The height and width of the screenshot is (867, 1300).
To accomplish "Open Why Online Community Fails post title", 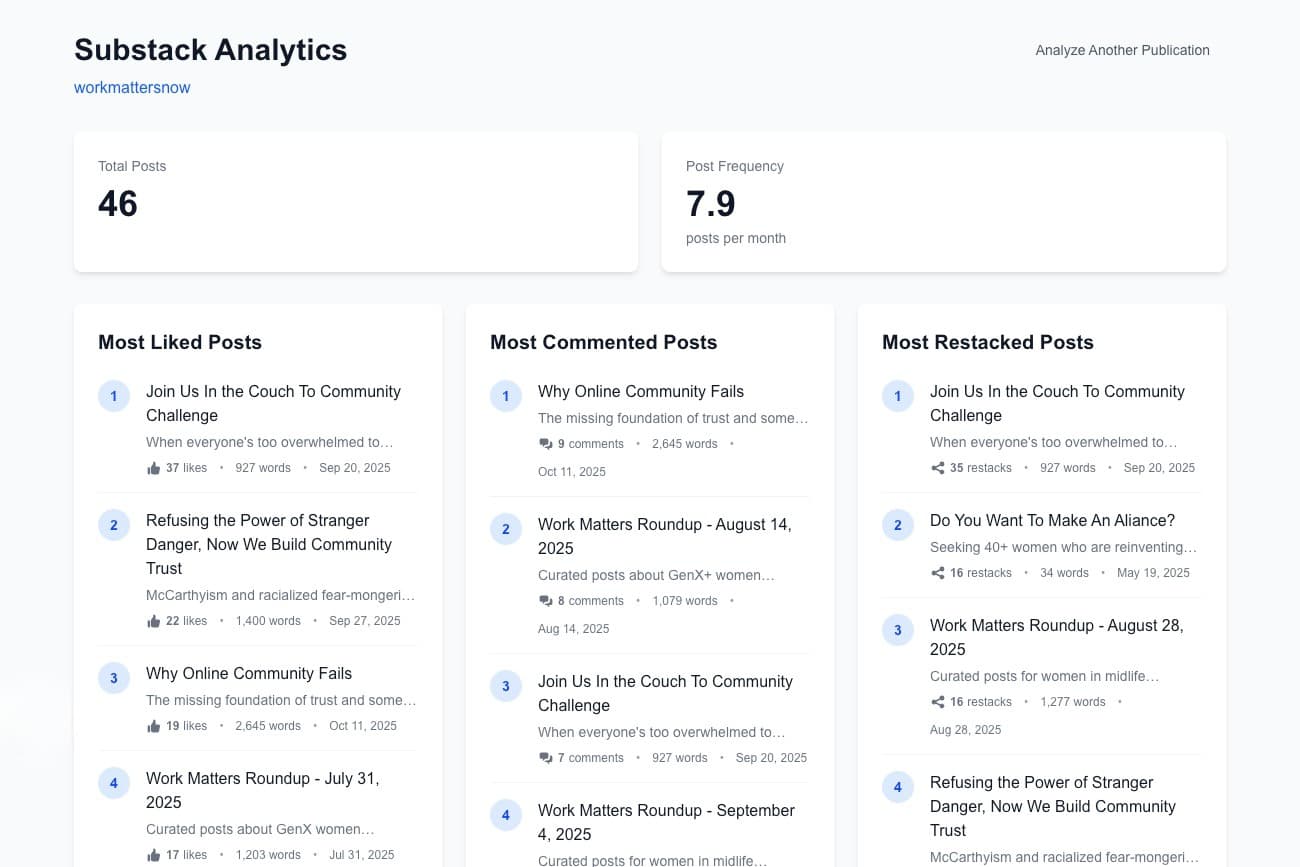I will pos(641,391).
